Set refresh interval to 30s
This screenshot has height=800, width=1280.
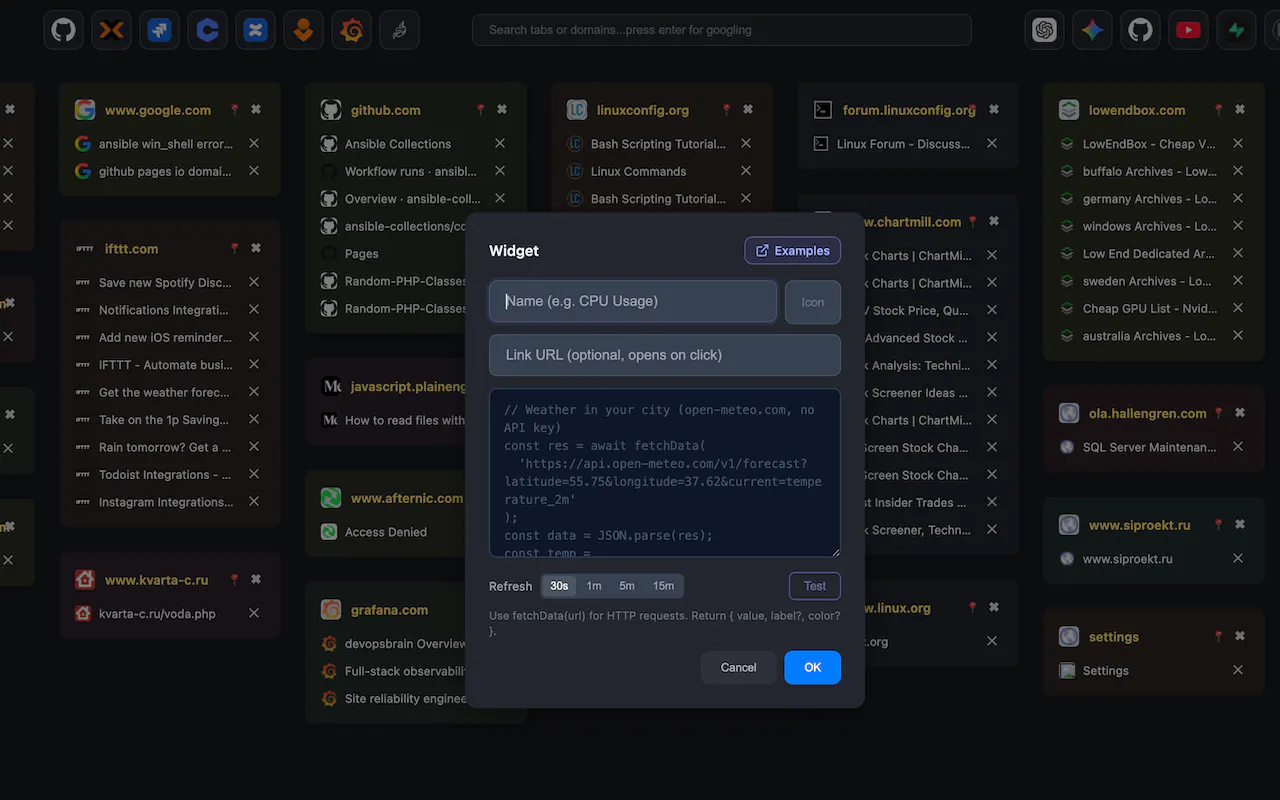tap(559, 586)
